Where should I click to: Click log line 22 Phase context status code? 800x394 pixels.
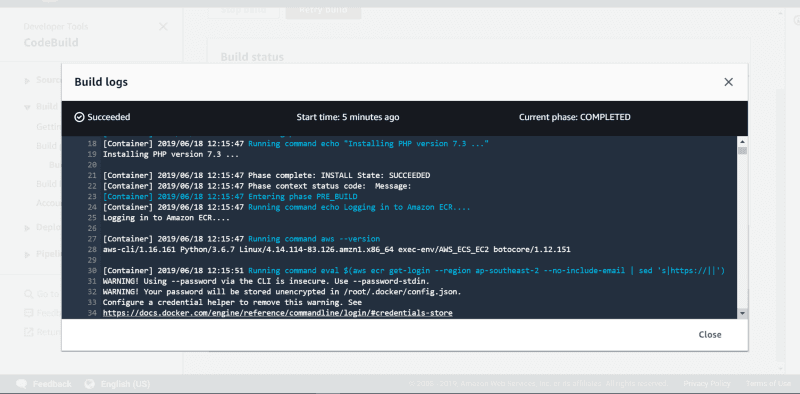(257, 186)
